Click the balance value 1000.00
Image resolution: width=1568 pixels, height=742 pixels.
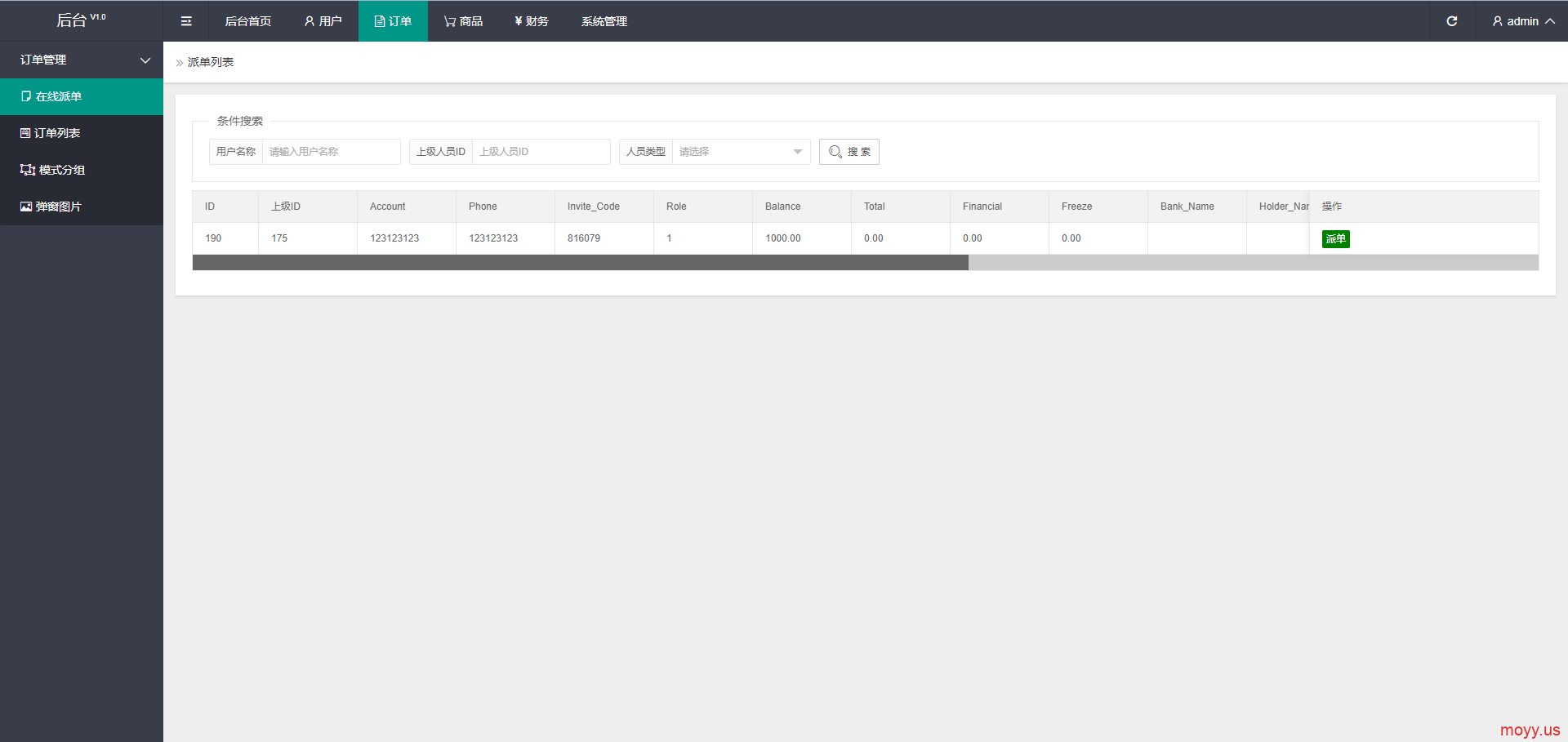(x=783, y=238)
